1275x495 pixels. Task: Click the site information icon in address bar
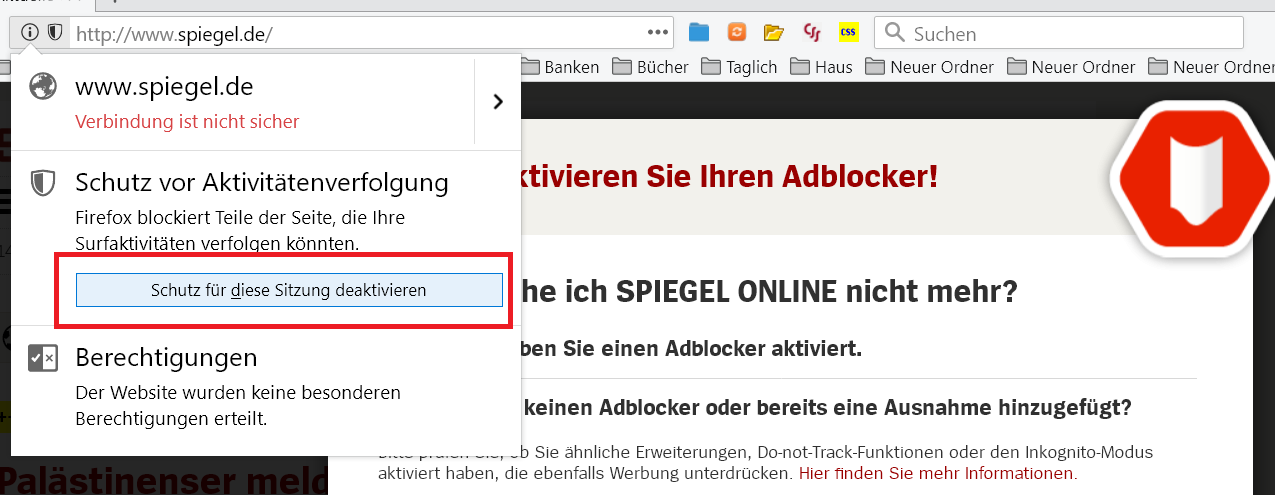coord(30,33)
